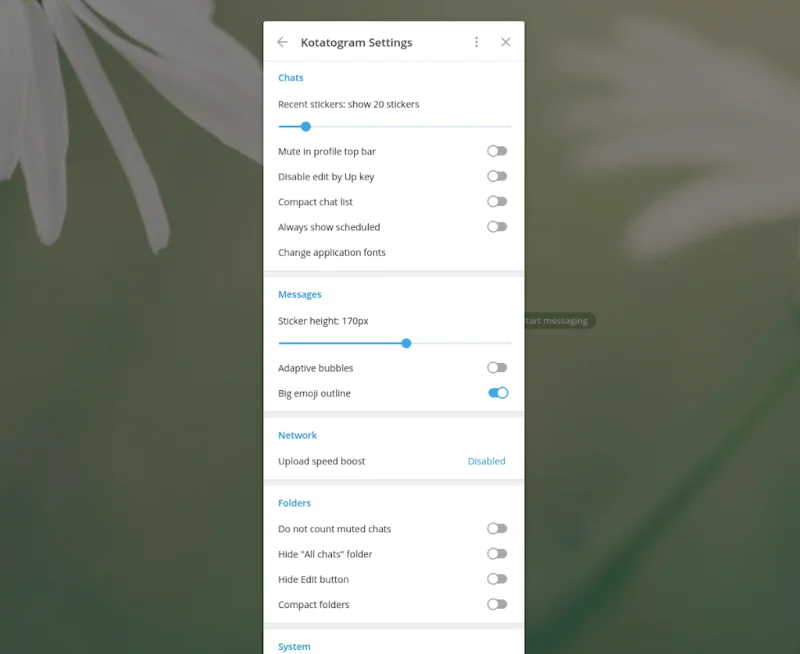Toggle Disable edit by Up key

tap(497, 177)
